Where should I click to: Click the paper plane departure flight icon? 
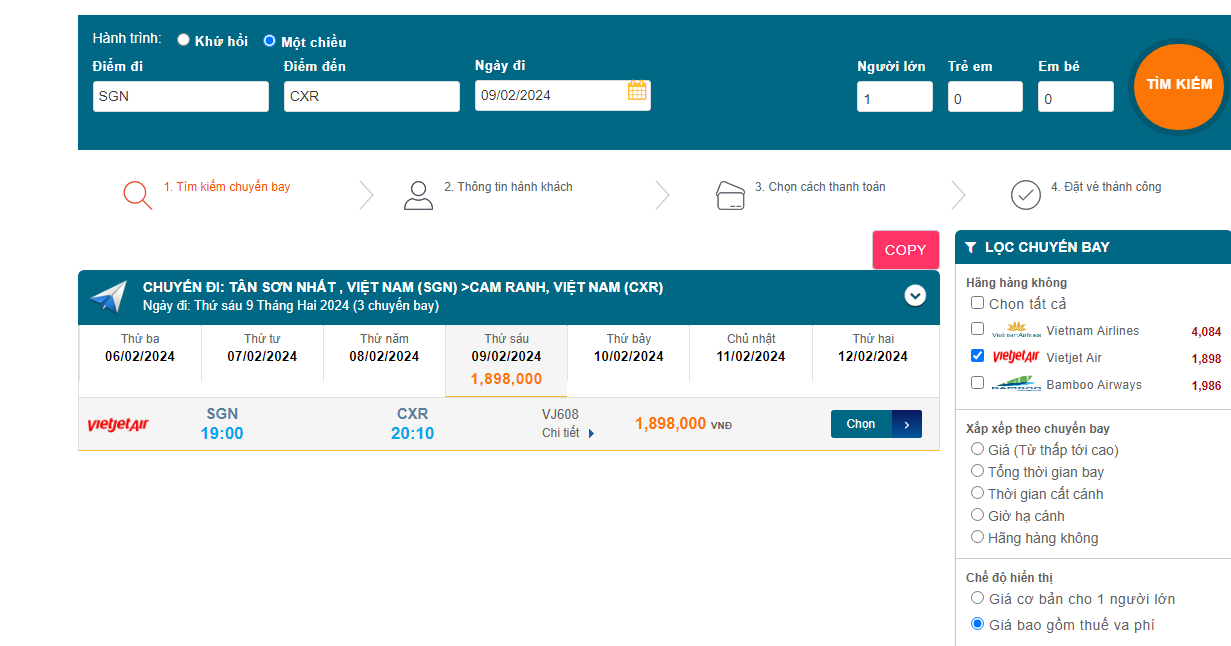(109, 296)
